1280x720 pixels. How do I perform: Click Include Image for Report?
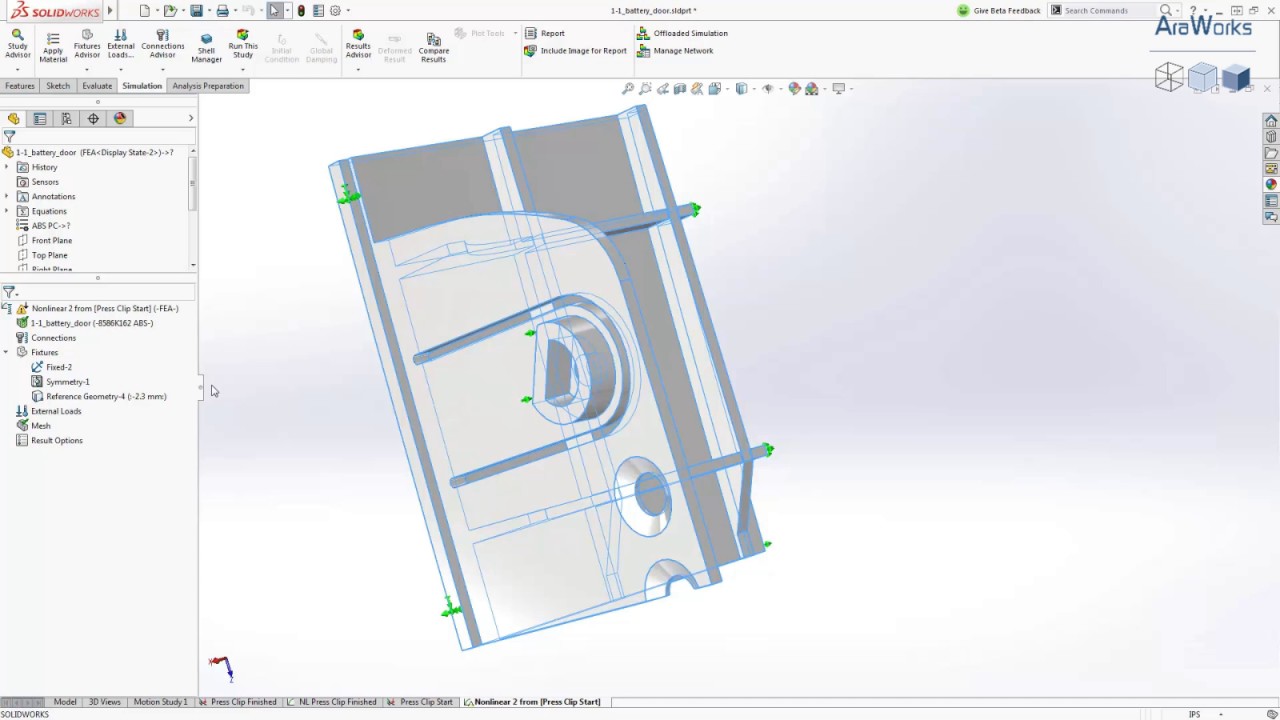576,51
